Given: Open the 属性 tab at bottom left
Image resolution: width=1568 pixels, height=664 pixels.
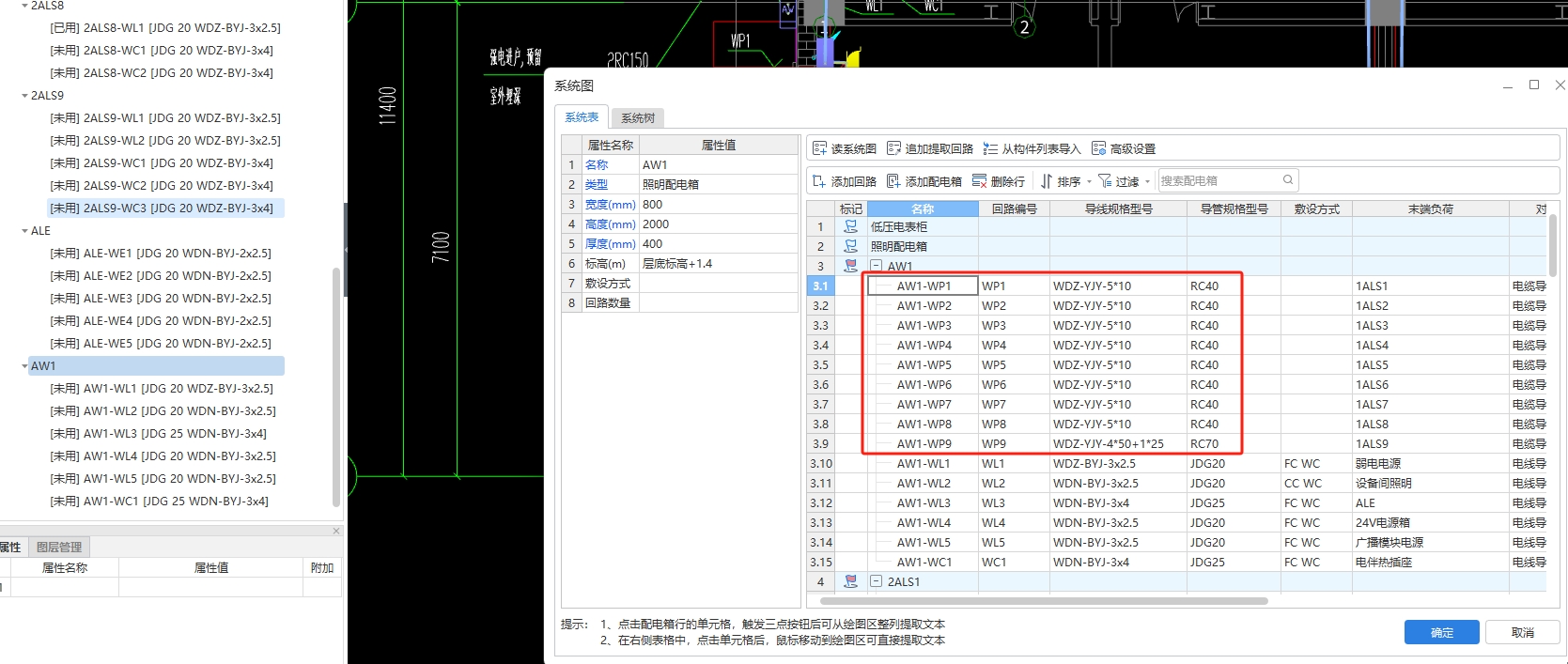Looking at the screenshot, I should tap(10, 547).
